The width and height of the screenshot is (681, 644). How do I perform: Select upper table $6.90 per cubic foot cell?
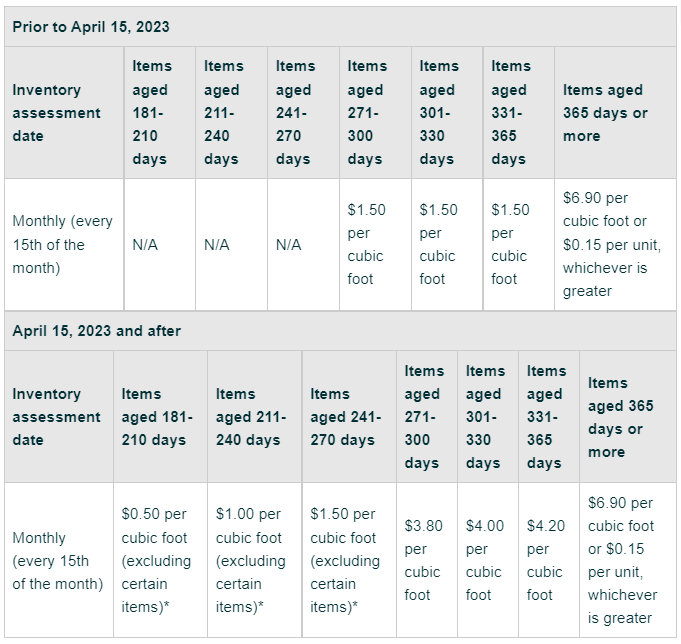pos(615,244)
